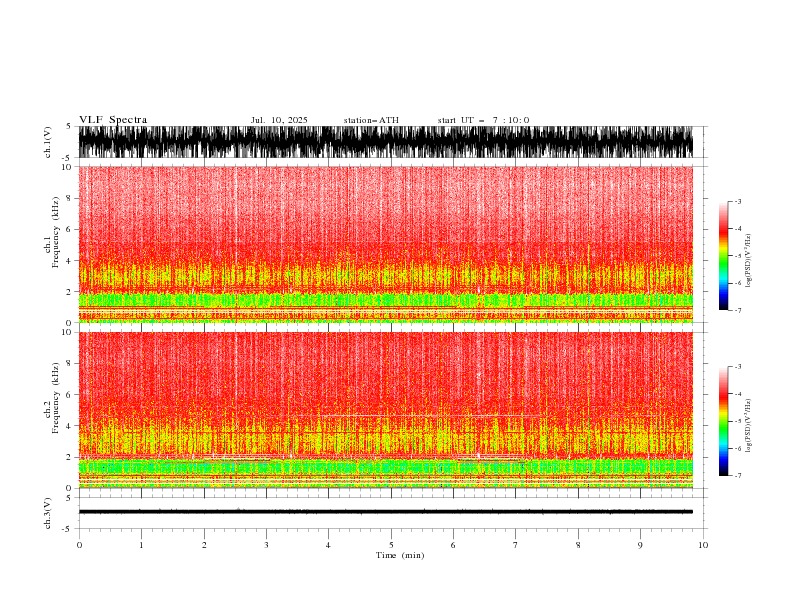
Task: Click the "10" kHz tick of ch.2 spectrogram
Action: click(x=67, y=332)
